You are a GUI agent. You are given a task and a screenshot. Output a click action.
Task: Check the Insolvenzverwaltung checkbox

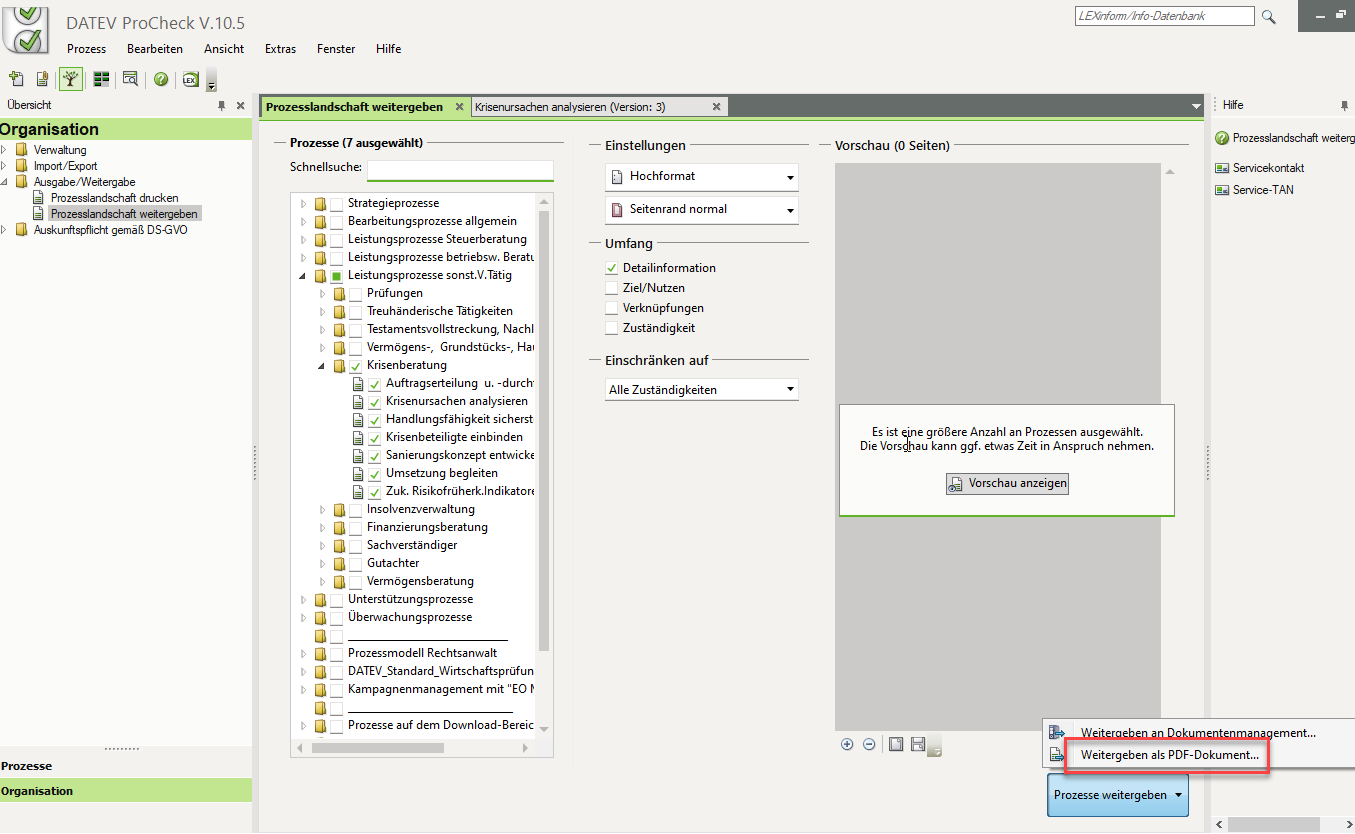tap(356, 510)
